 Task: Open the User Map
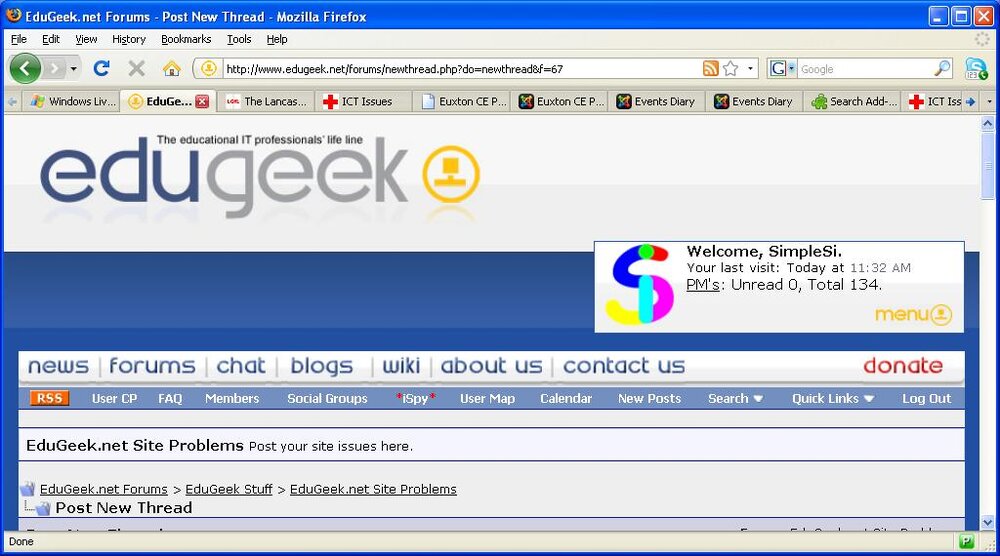487,399
